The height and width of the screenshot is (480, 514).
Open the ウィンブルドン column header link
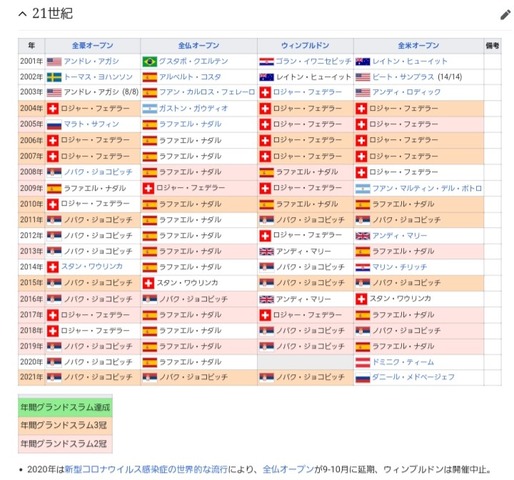(305, 45)
